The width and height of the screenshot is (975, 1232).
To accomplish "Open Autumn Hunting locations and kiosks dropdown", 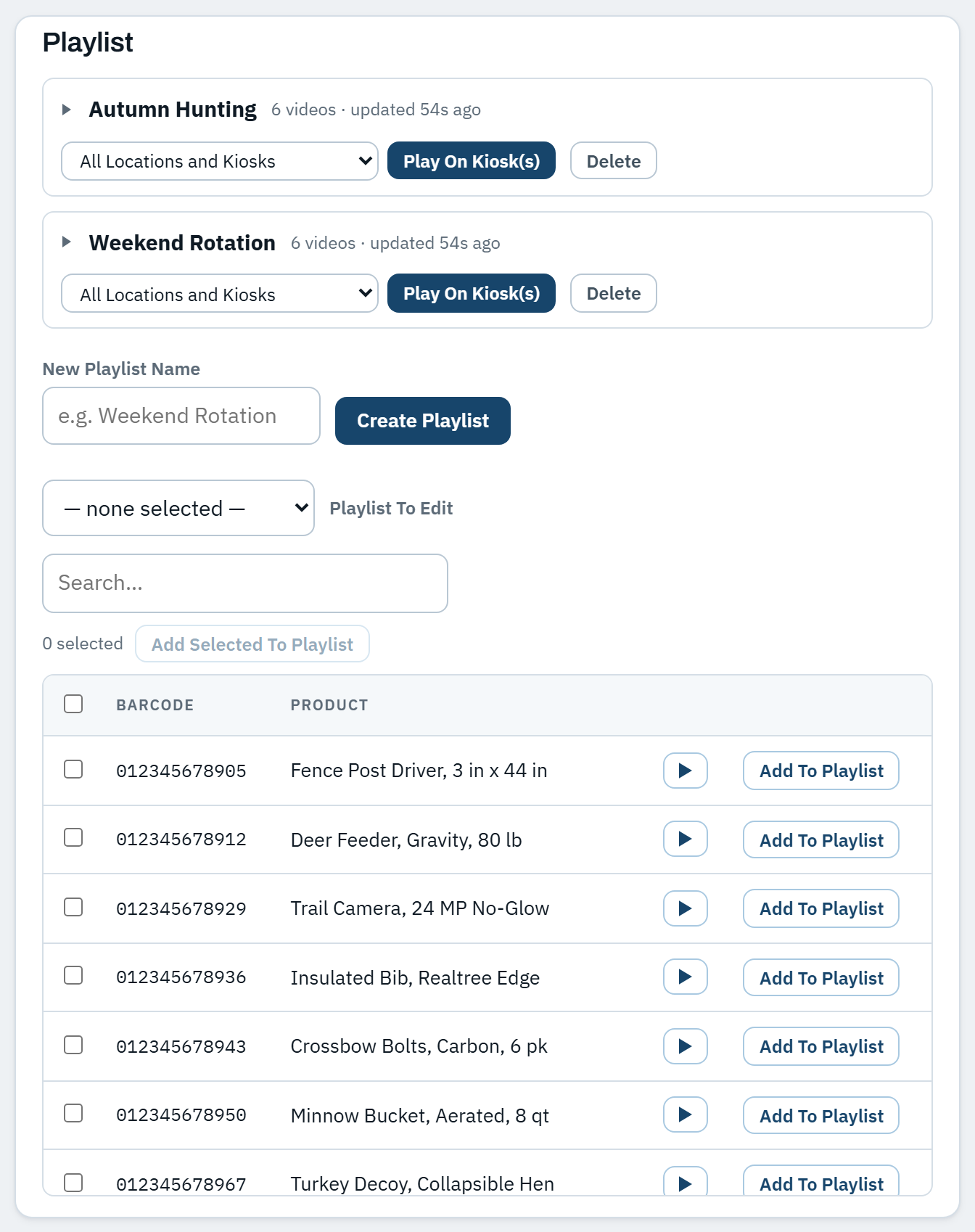I will tap(220, 161).
